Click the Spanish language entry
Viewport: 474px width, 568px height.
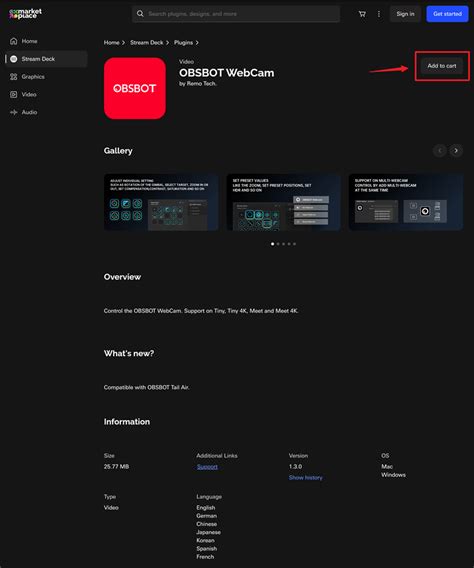207,548
